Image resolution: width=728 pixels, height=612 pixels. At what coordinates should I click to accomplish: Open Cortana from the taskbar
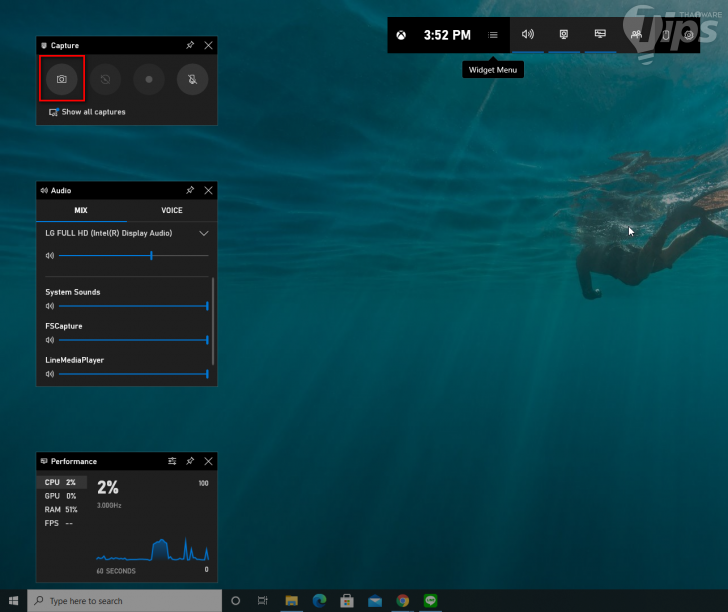pyautogui.click(x=235, y=601)
